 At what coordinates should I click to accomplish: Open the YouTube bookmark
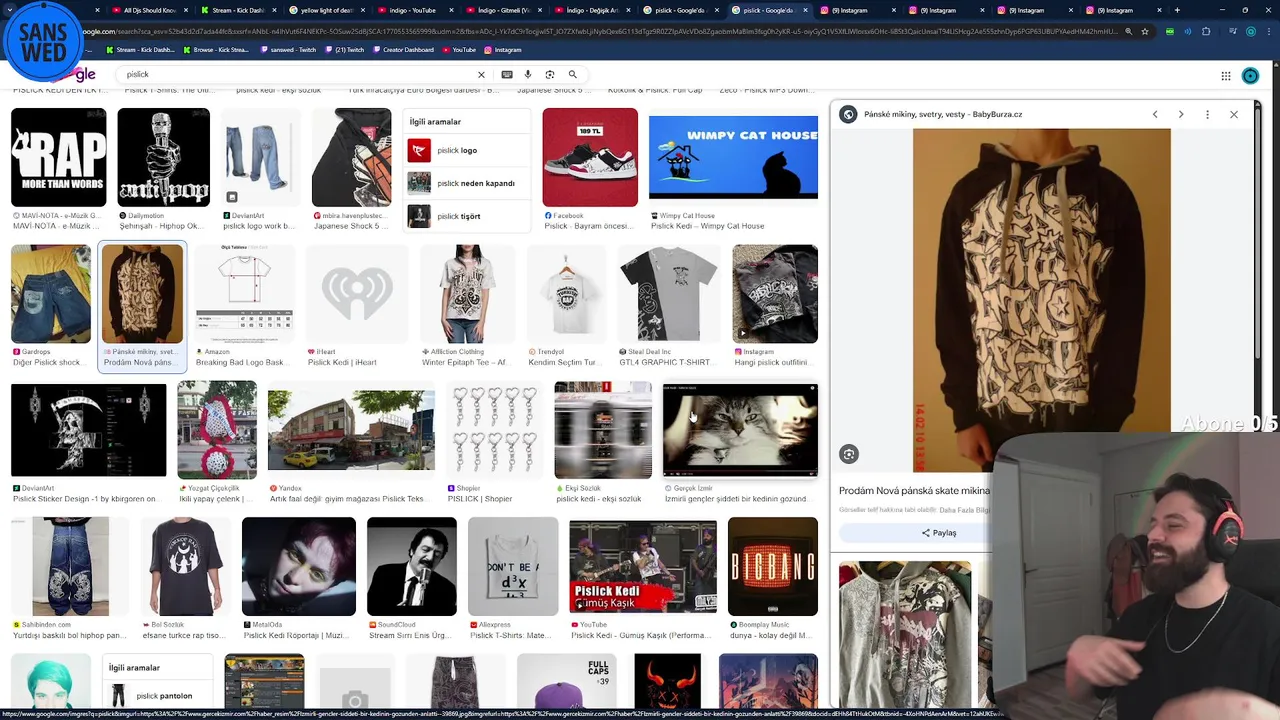pos(459,49)
